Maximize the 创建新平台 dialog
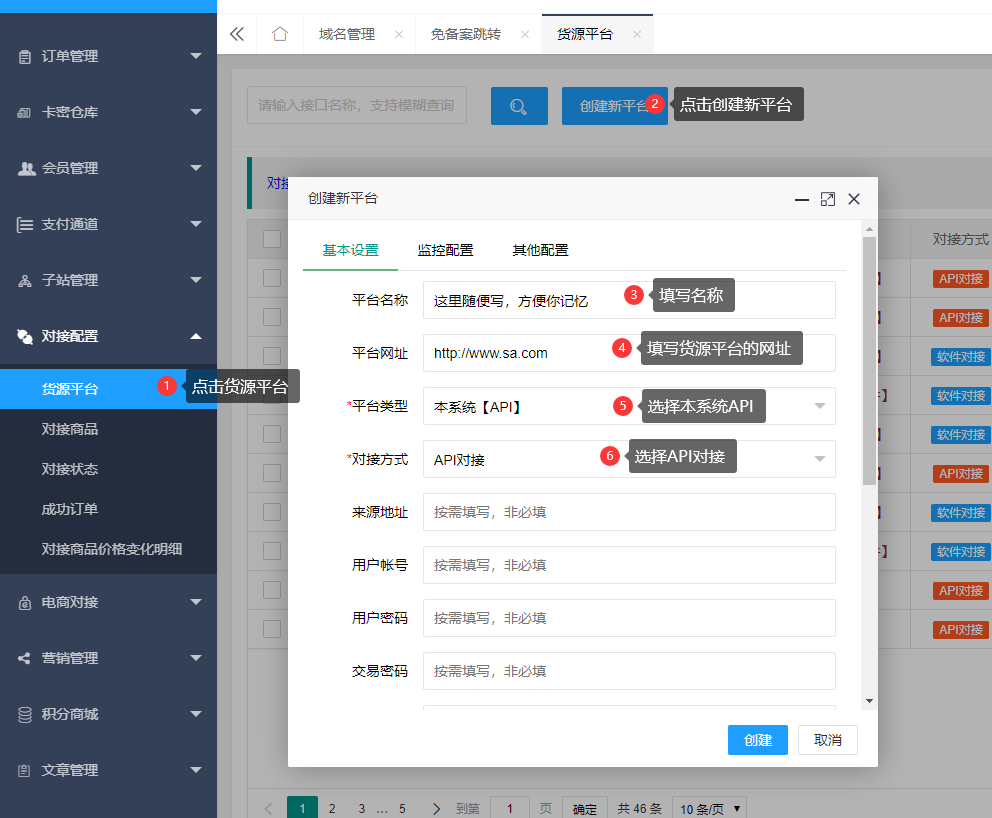Image resolution: width=992 pixels, height=818 pixels. click(828, 199)
